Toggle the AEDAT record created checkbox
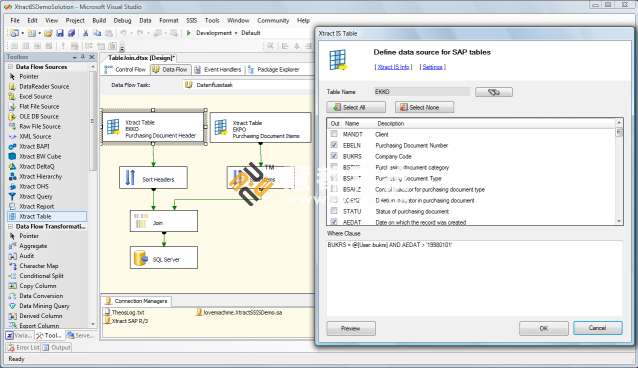The height and width of the screenshot is (368, 638). pyautogui.click(x=334, y=221)
